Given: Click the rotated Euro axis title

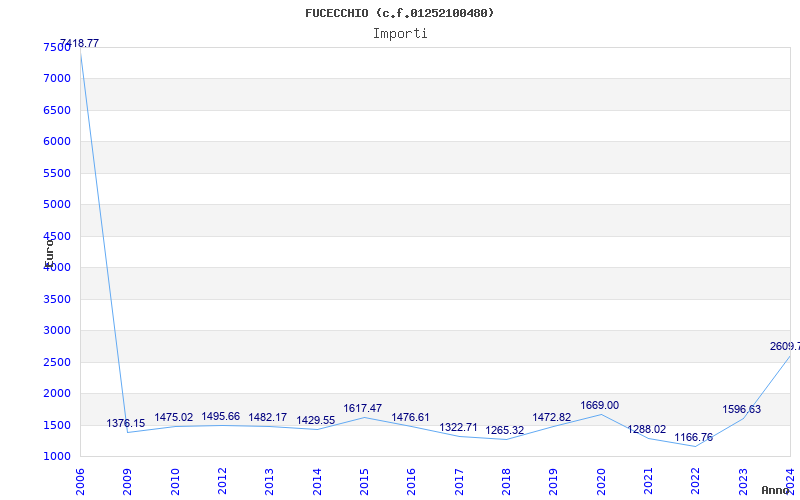Looking at the screenshot, I should point(49,253).
